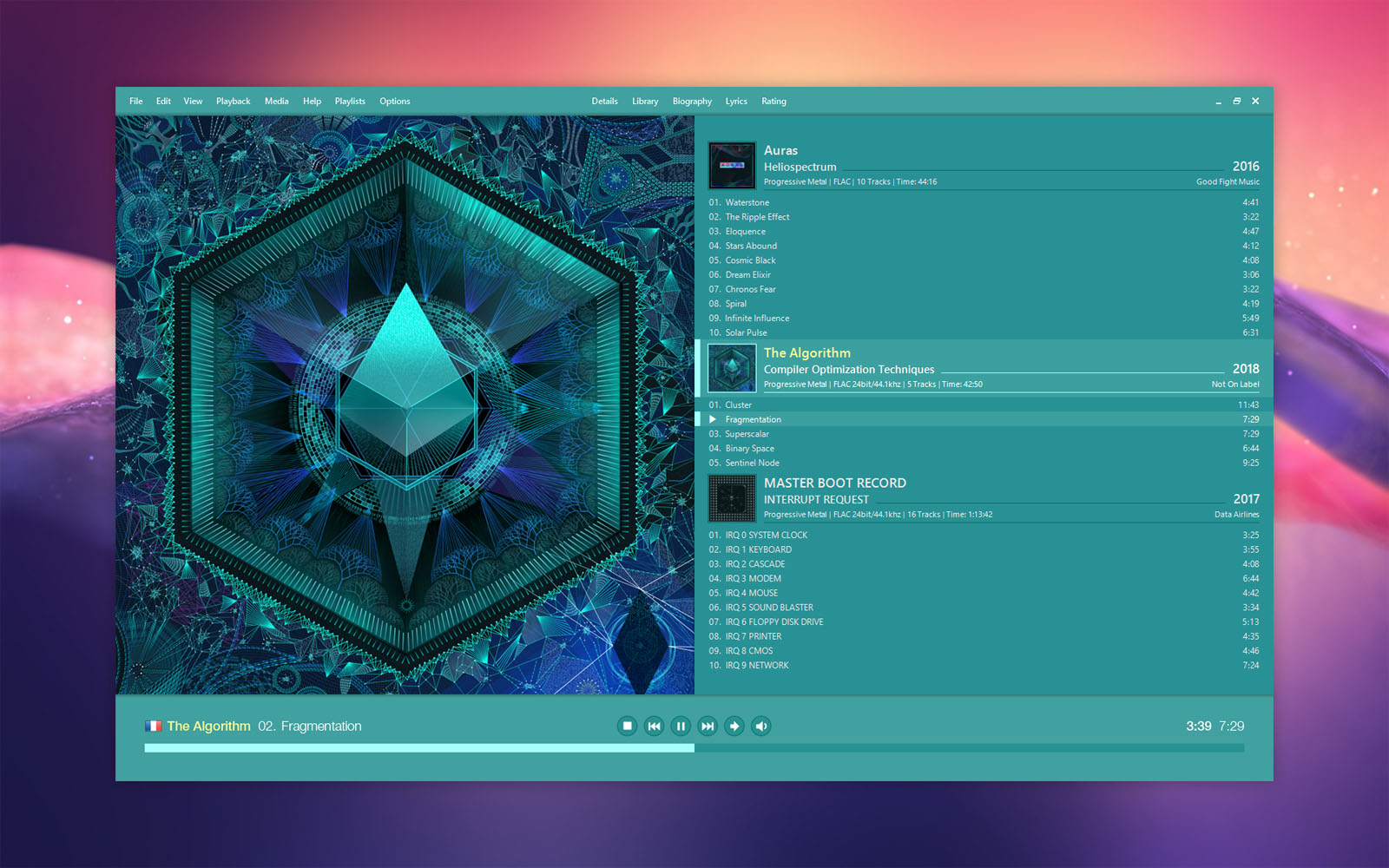Select track Binary Space
This screenshot has width=1389, height=868.
[984, 449]
